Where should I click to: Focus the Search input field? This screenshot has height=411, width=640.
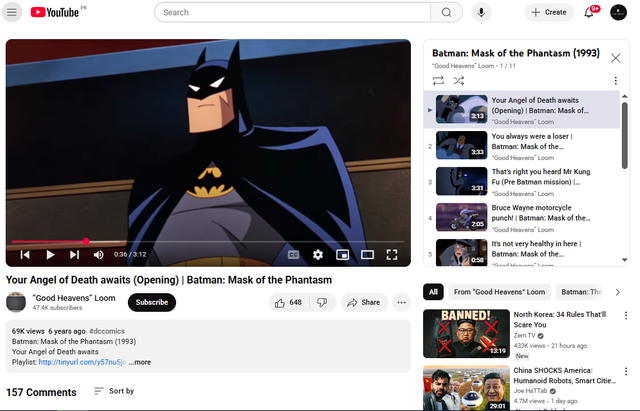[292, 12]
